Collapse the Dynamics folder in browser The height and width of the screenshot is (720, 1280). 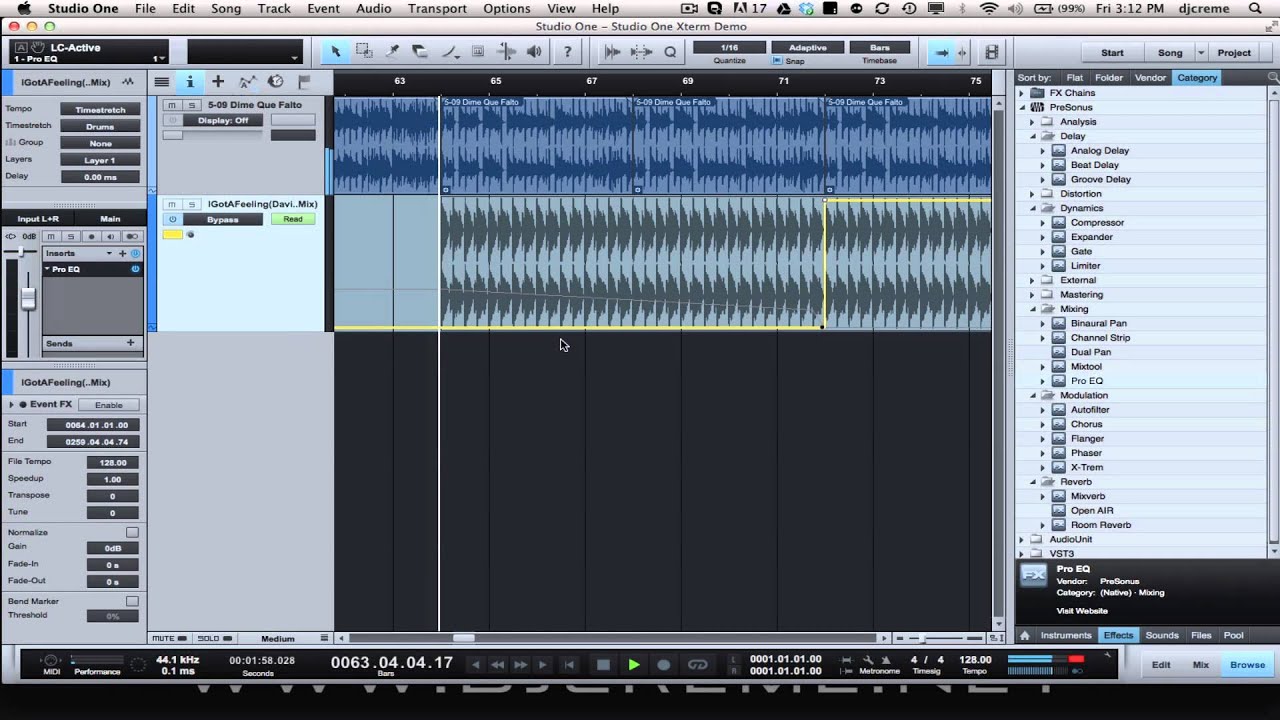(1033, 208)
